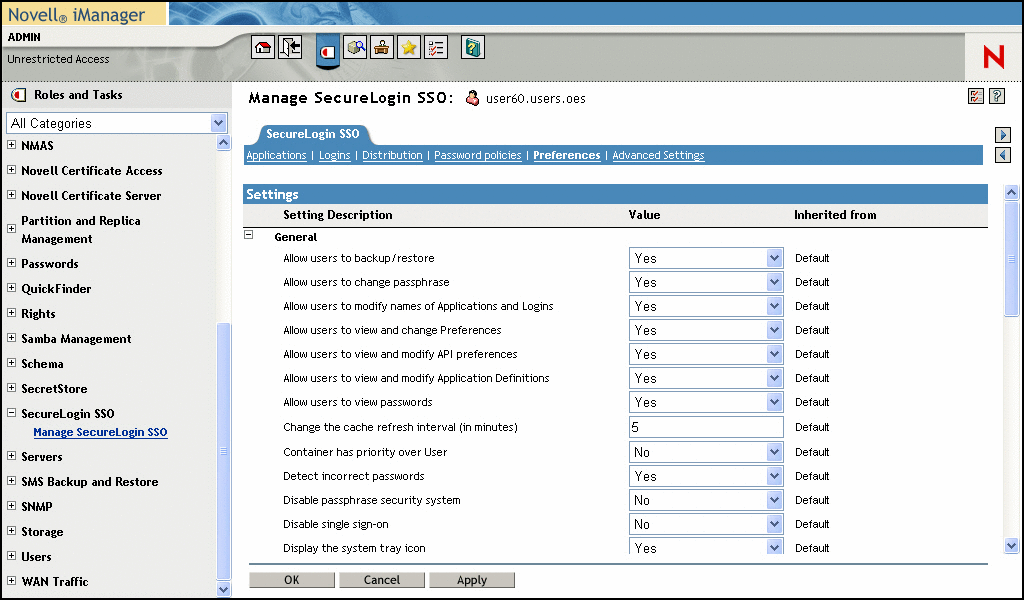The width and height of the screenshot is (1024, 600).
Task: Click left arrow tab scroll button
Action: coord(1003,155)
